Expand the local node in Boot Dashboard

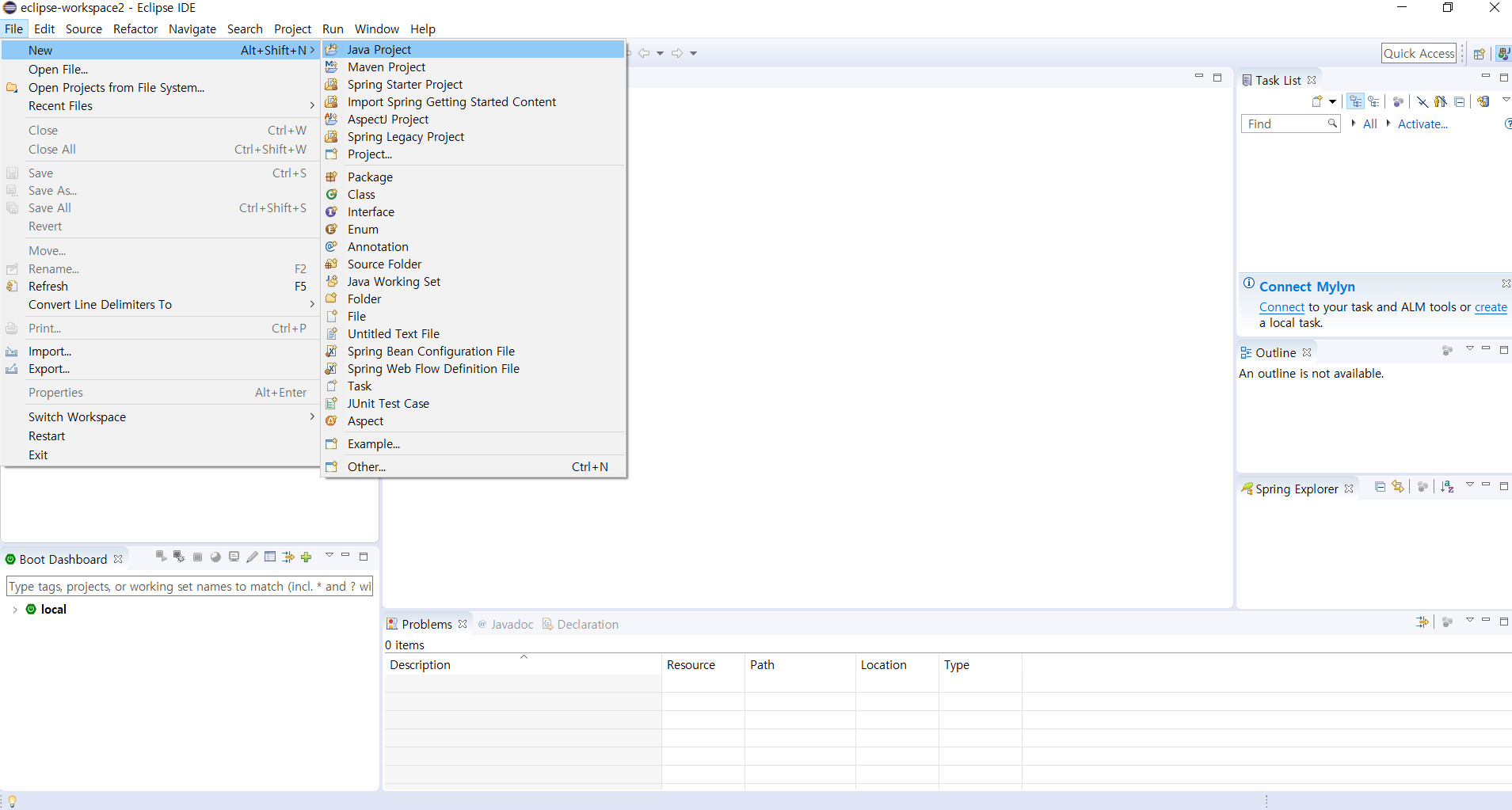coord(15,610)
